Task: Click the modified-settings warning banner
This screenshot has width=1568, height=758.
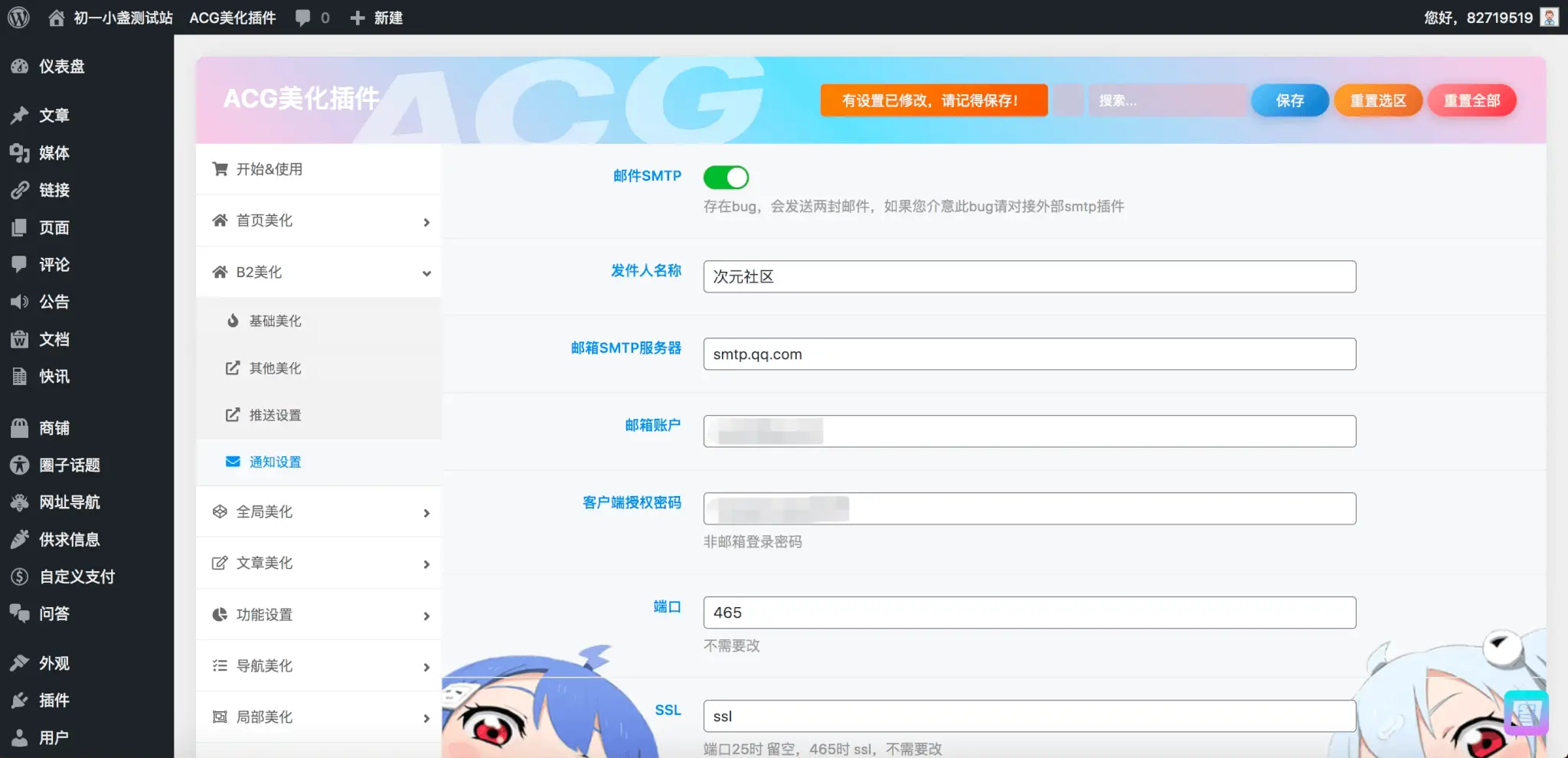Action: click(x=933, y=100)
